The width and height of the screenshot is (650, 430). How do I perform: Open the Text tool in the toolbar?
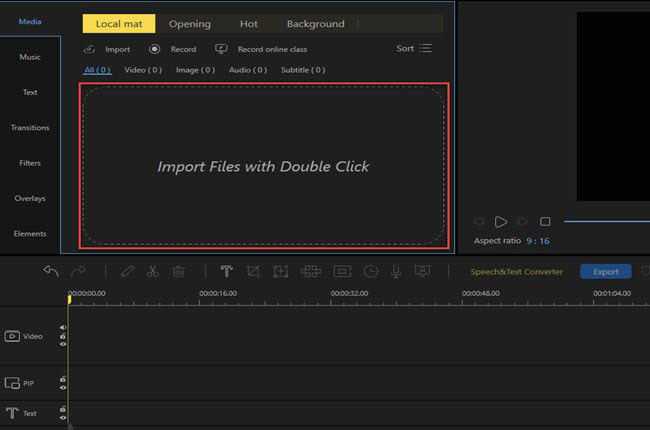tap(227, 271)
